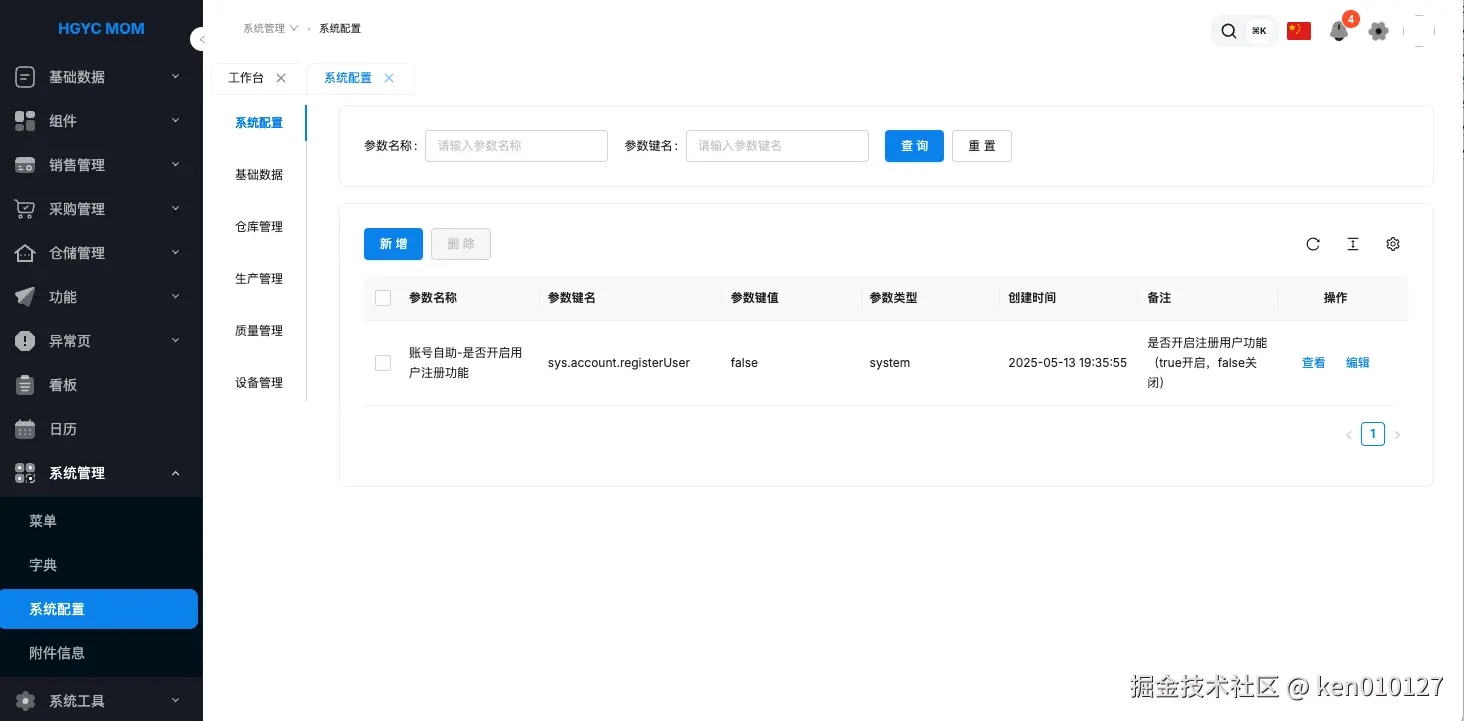Click the 2025-05-13 19:35:55 cell

coord(1067,363)
